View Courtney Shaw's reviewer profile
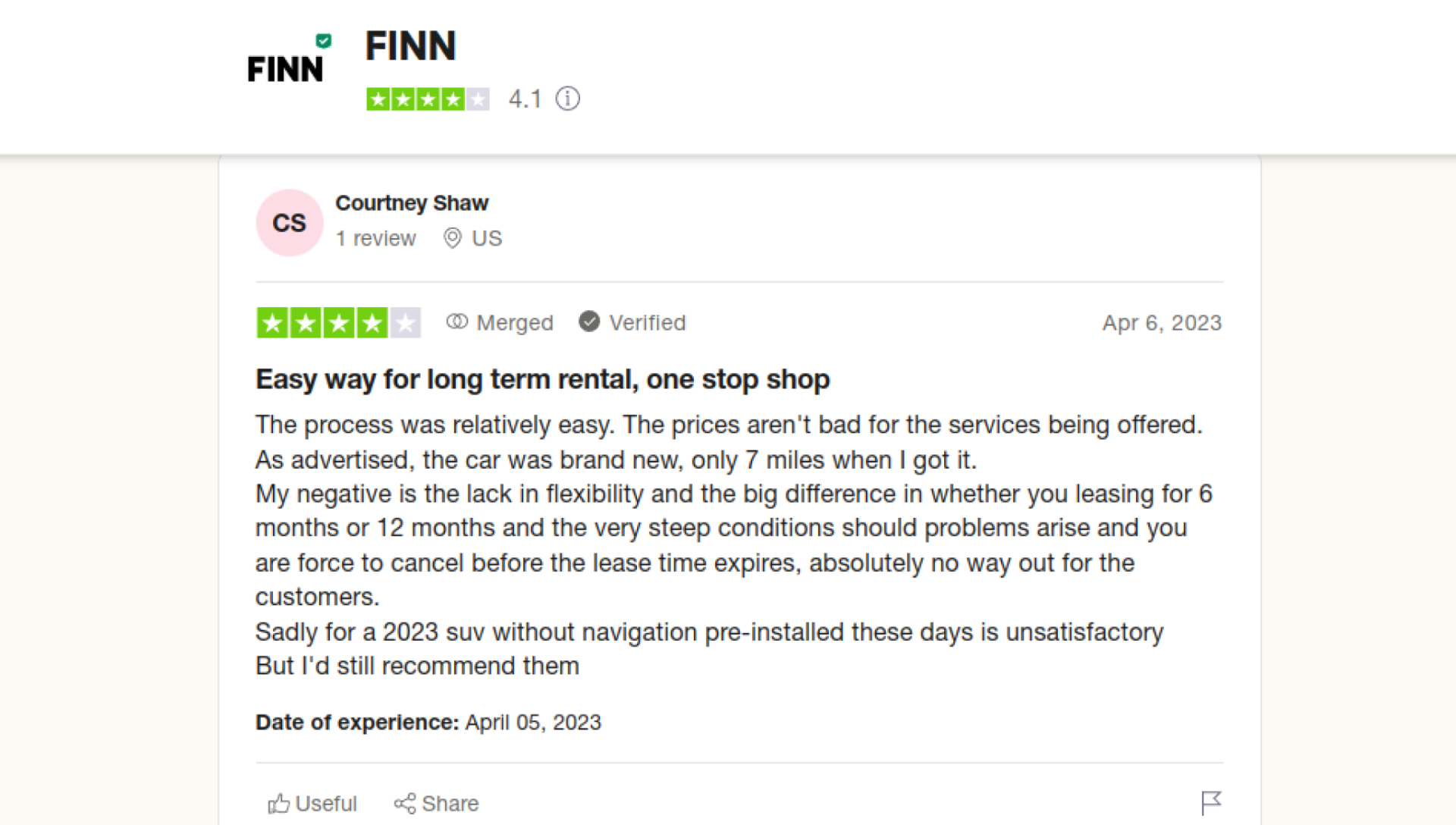The width and height of the screenshot is (1456, 825). point(412,202)
